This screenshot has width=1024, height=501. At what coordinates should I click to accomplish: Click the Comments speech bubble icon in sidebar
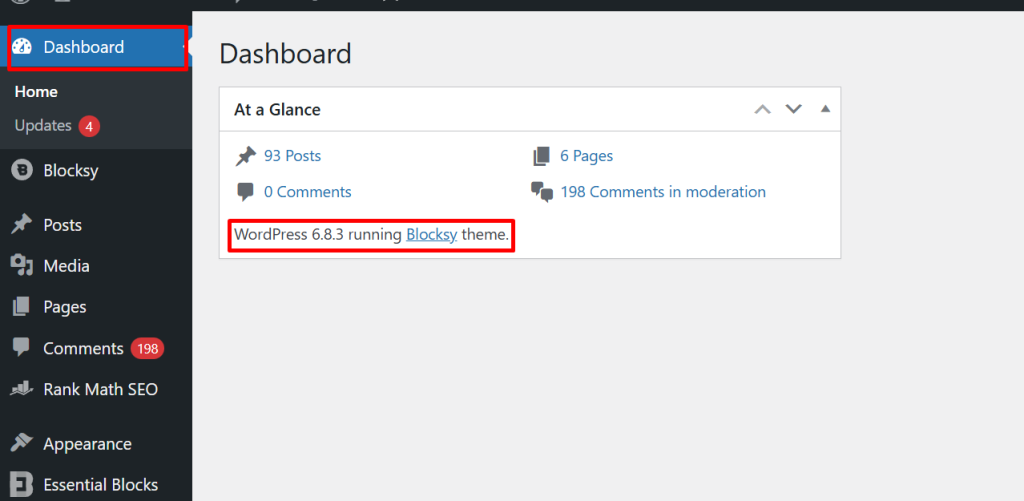22,348
